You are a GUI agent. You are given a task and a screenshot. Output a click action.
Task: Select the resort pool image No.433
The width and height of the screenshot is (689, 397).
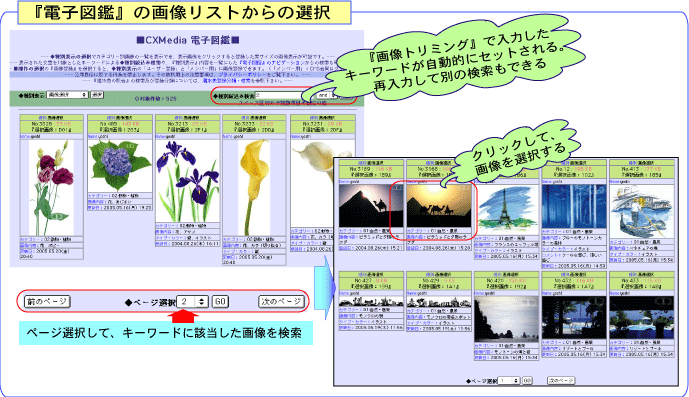click(642, 317)
